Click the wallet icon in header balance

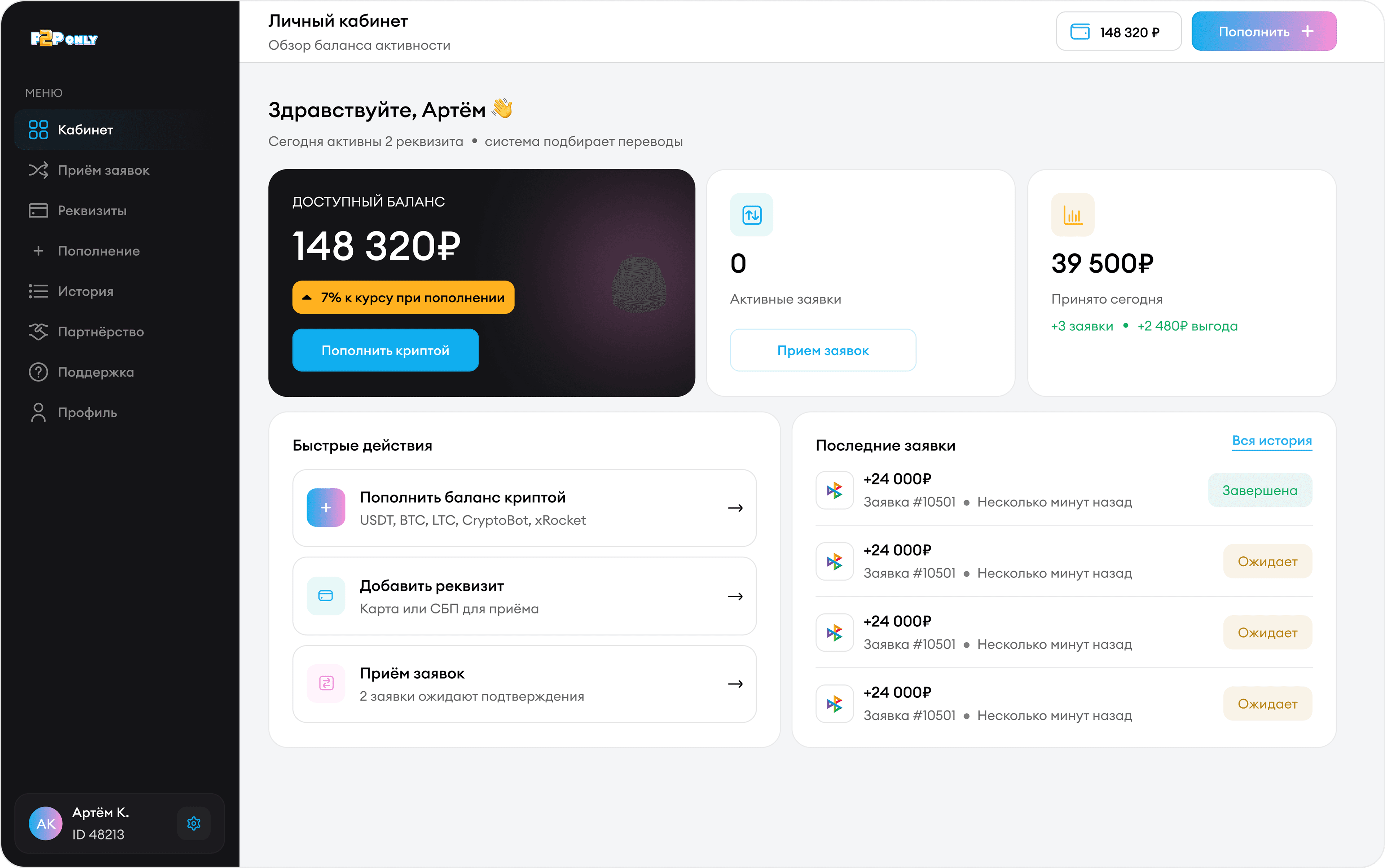click(1080, 32)
